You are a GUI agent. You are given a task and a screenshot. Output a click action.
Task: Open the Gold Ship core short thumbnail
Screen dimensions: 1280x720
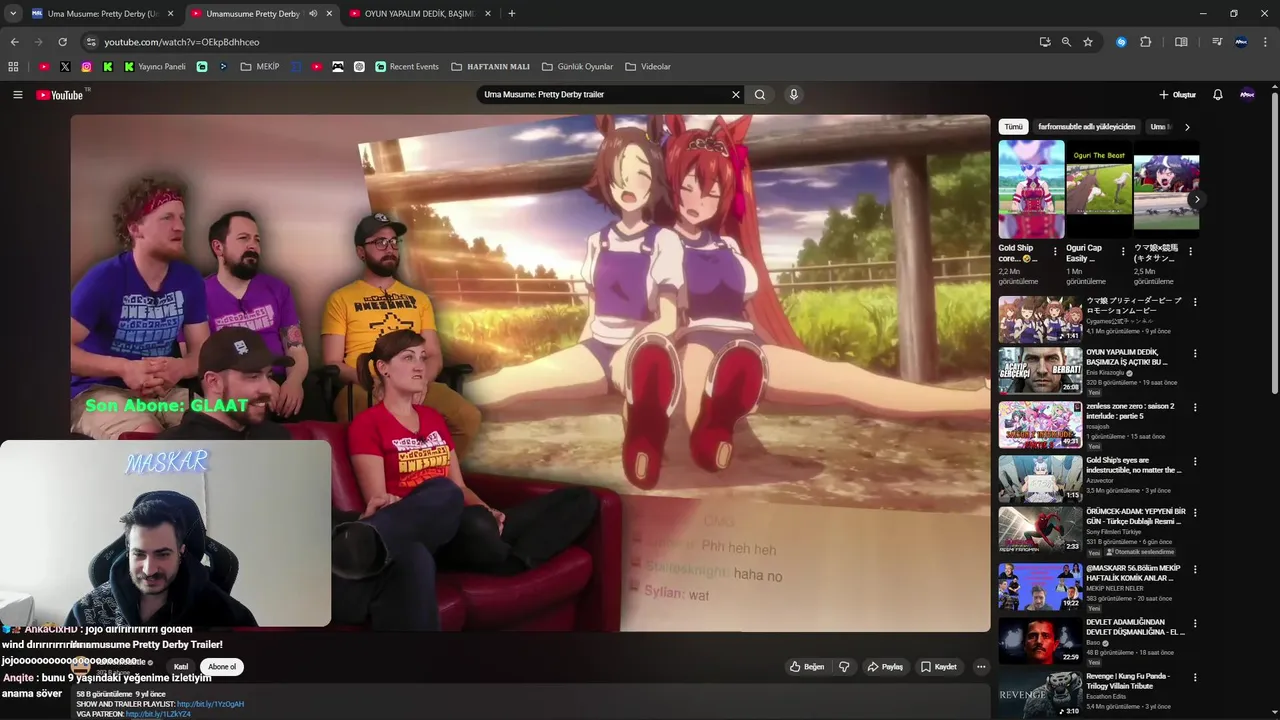(1031, 189)
